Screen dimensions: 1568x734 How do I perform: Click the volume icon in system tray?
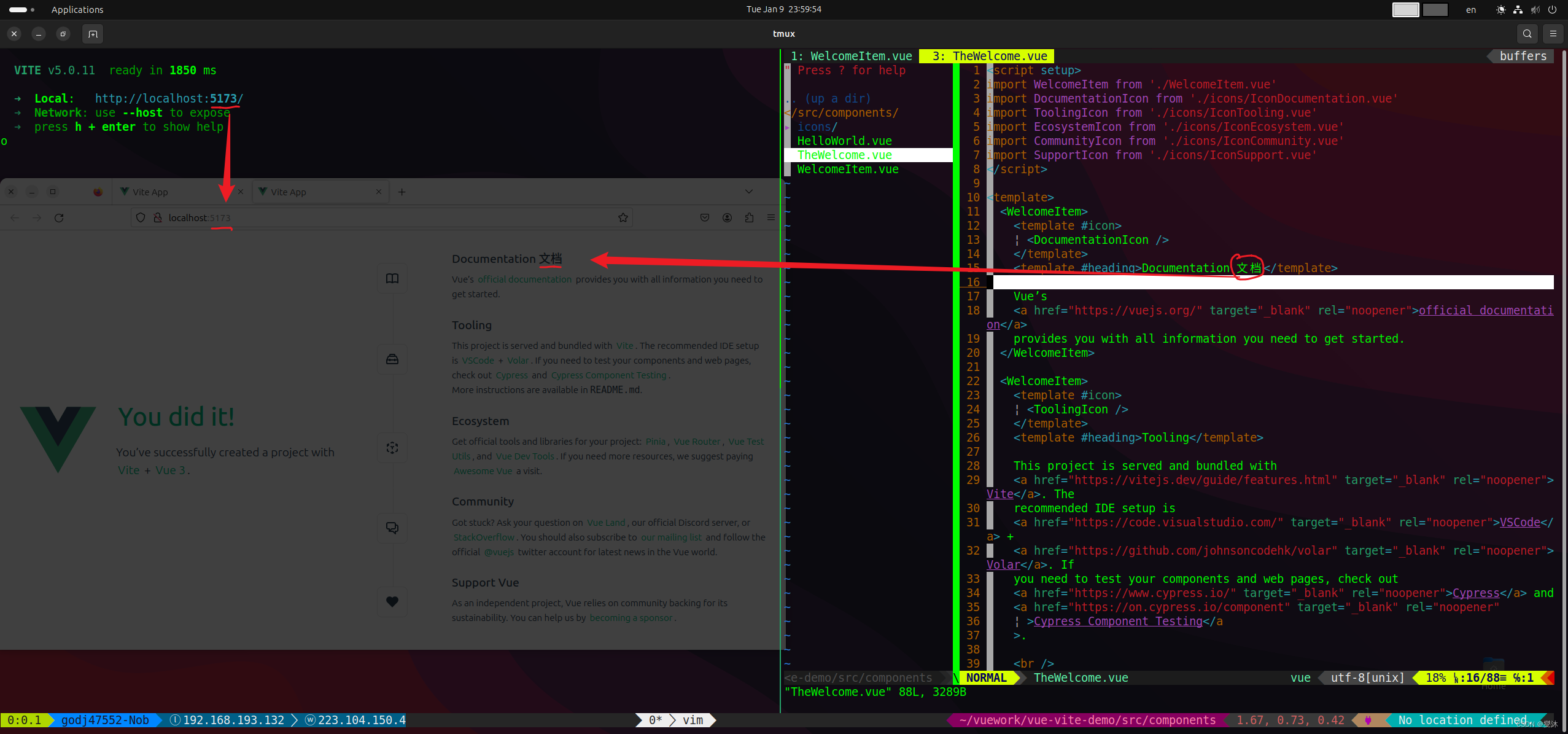click(x=1535, y=10)
